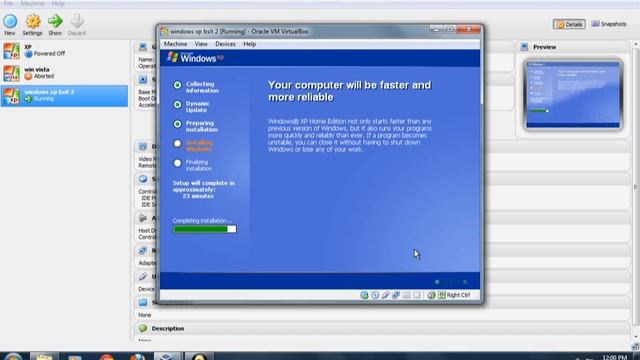Click the Dynamic Update step indicator
The height and width of the screenshot is (360, 640).
[177, 104]
